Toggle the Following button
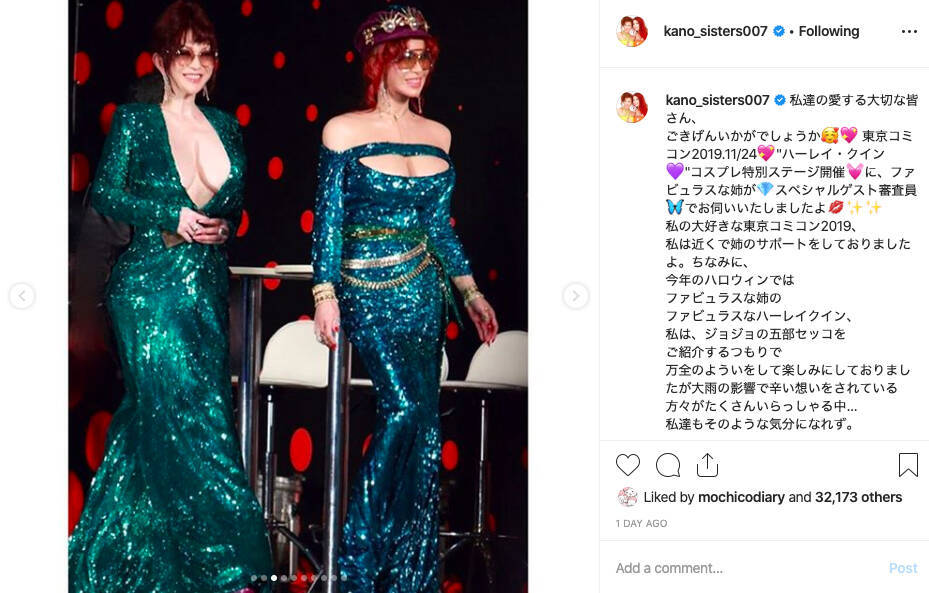Image resolution: width=929 pixels, height=593 pixels. point(828,31)
